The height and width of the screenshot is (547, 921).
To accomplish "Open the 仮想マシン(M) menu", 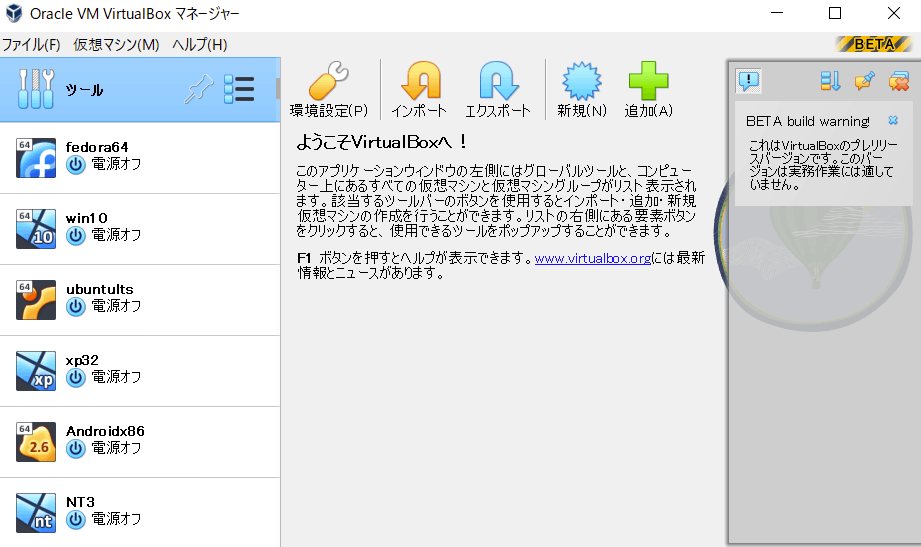I will click(x=116, y=45).
